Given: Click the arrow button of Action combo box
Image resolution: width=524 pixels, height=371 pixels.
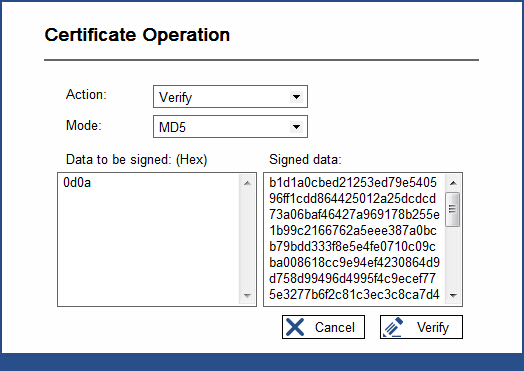Looking at the screenshot, I should tap(296, 97).
